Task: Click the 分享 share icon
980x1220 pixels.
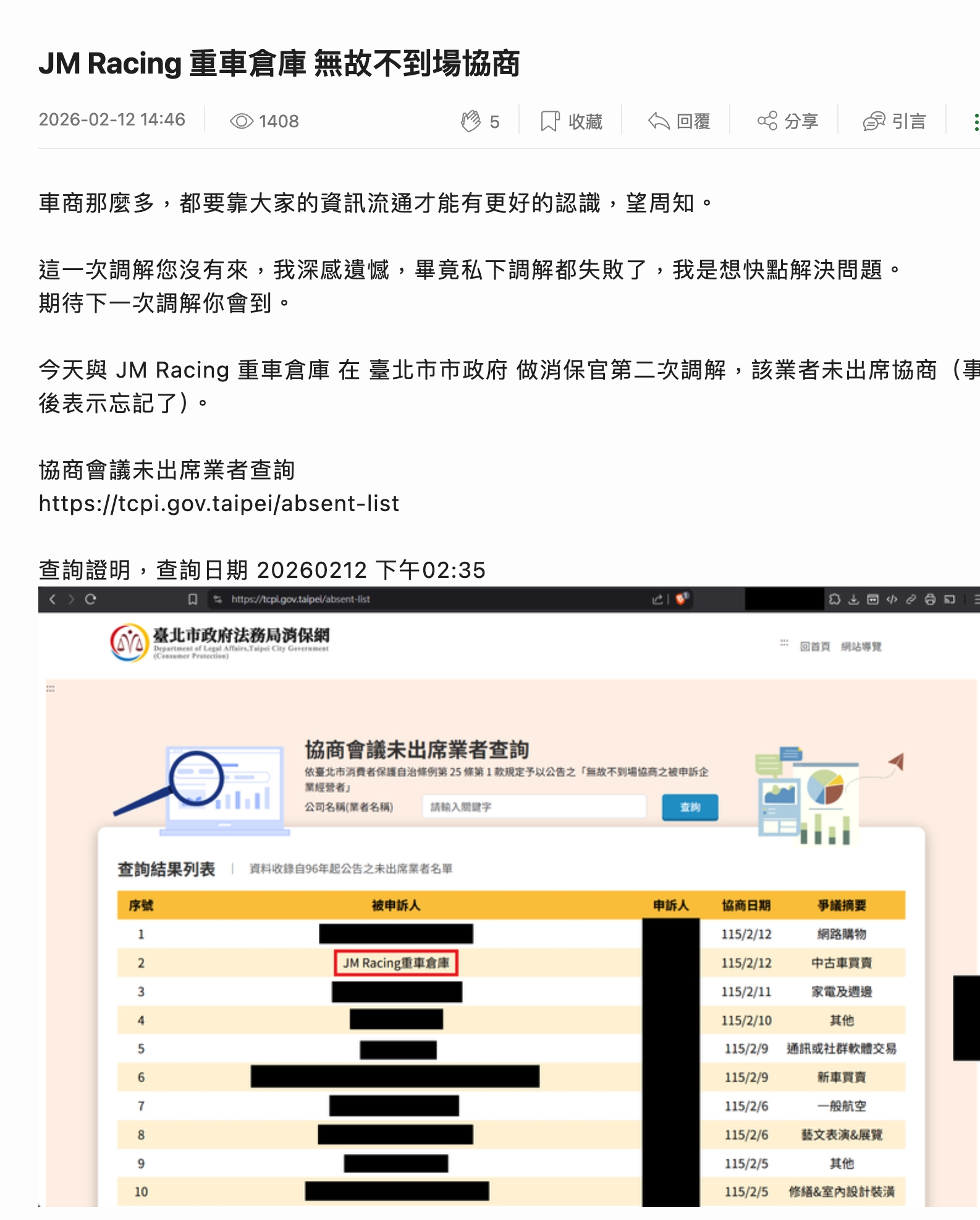Action: (767, 121)
